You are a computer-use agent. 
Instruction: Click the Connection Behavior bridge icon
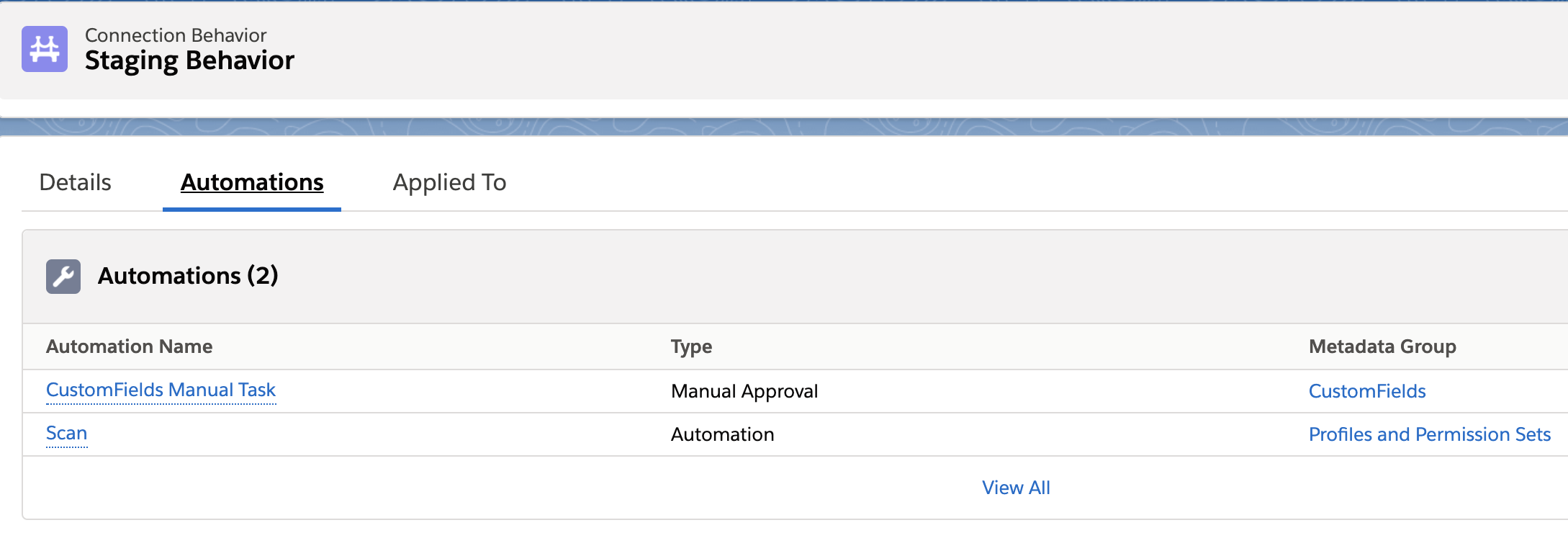click(x=45, y=49)
